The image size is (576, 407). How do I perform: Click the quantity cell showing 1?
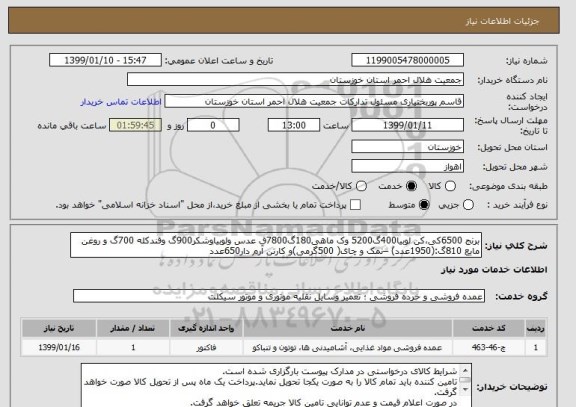click(x=133, y=347)
